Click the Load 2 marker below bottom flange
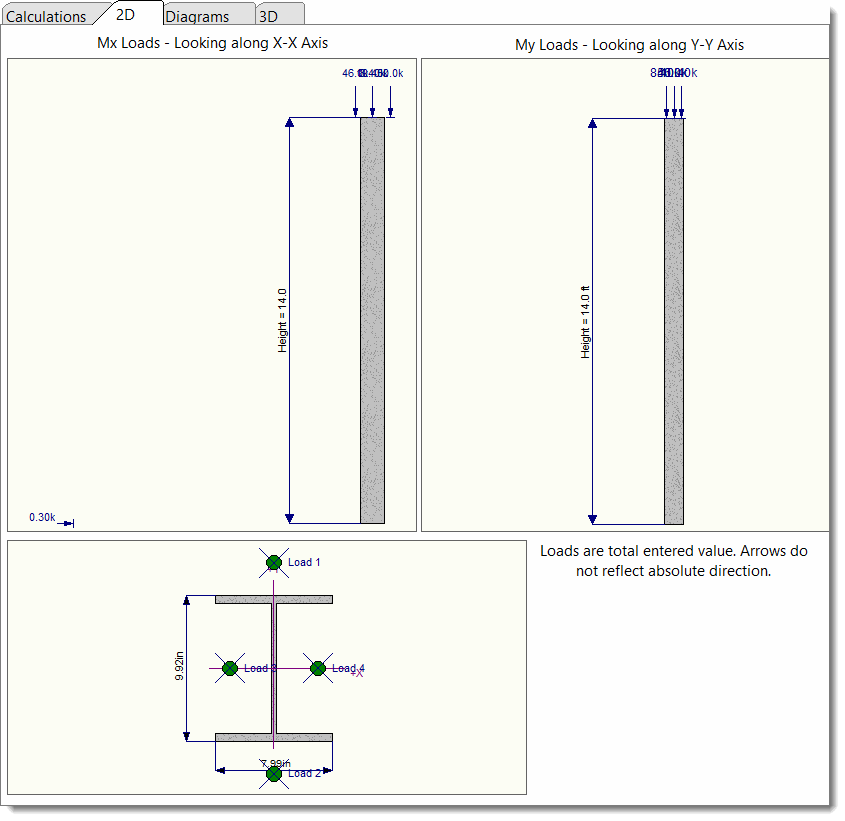 (x=274, y=773)
